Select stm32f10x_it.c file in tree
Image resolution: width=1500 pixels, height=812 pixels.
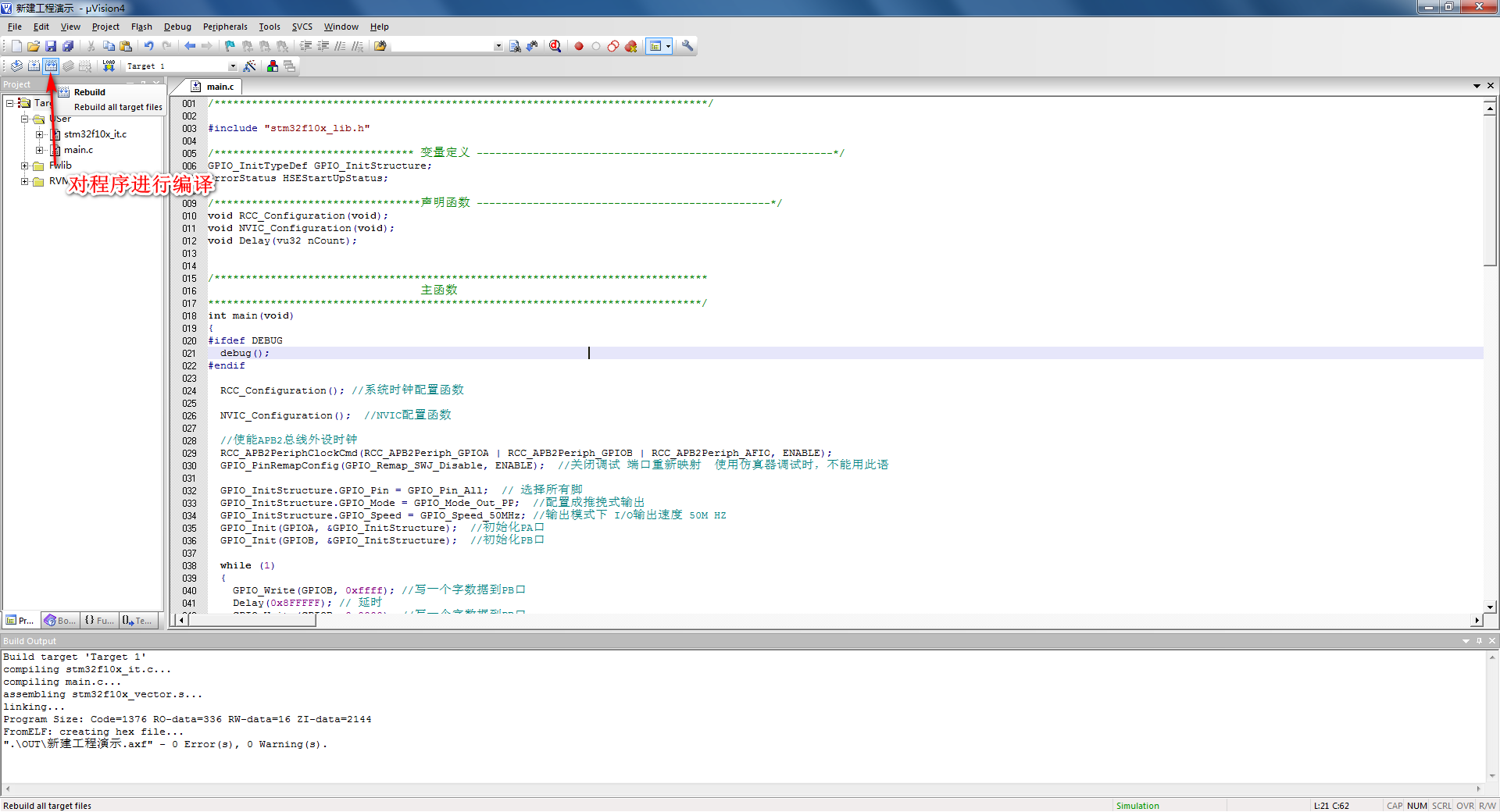click(95, 134)
